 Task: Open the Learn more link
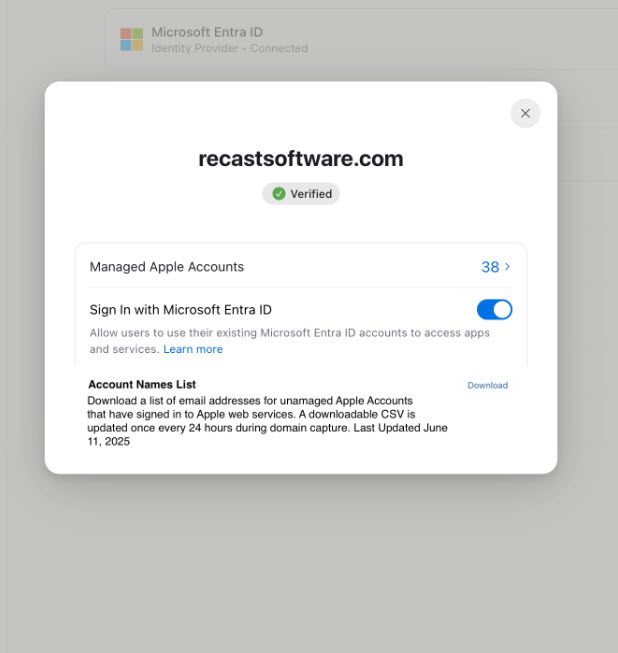click(193, 349)
